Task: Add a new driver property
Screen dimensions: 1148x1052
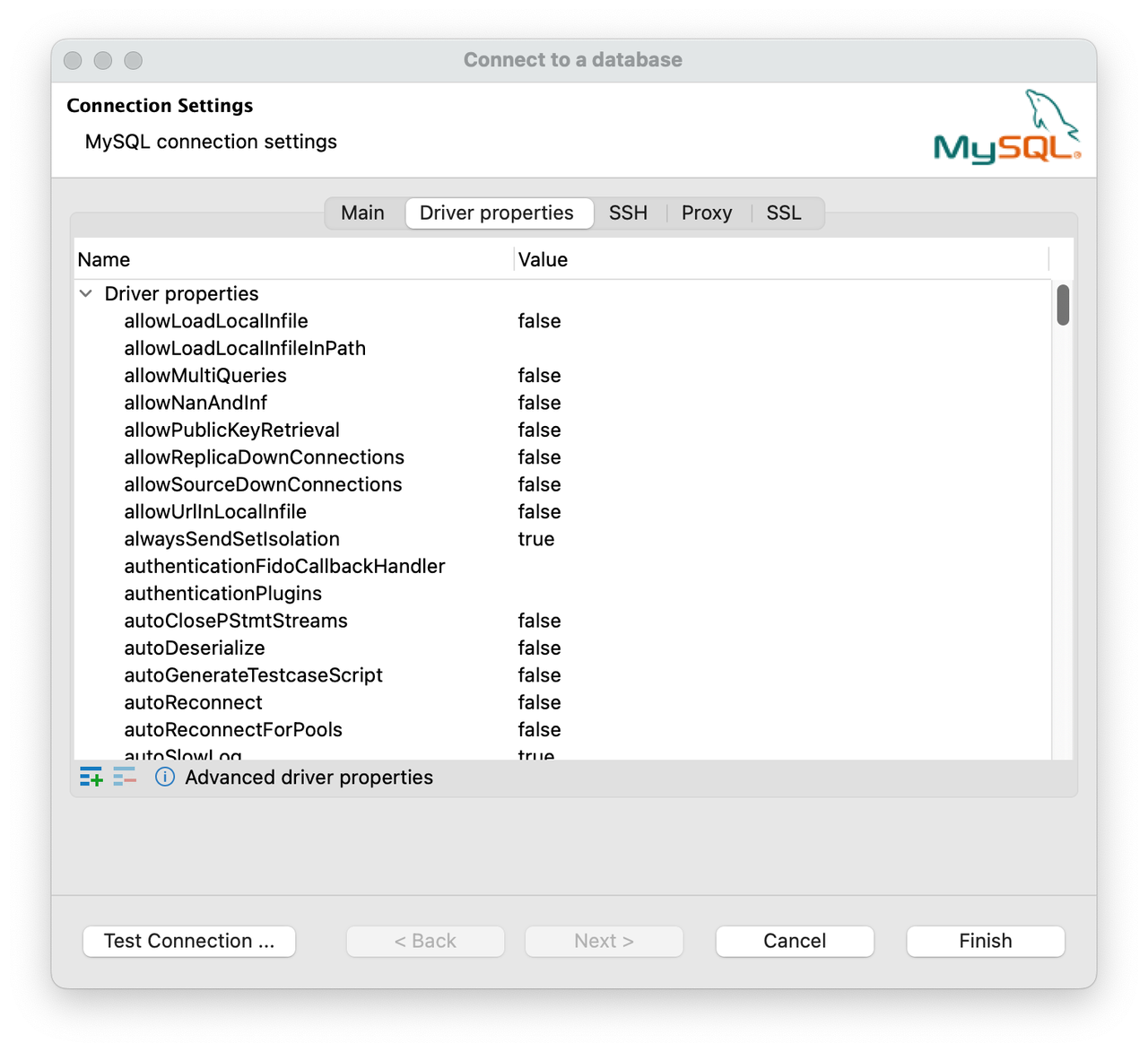Action: (x=91, y=778)
